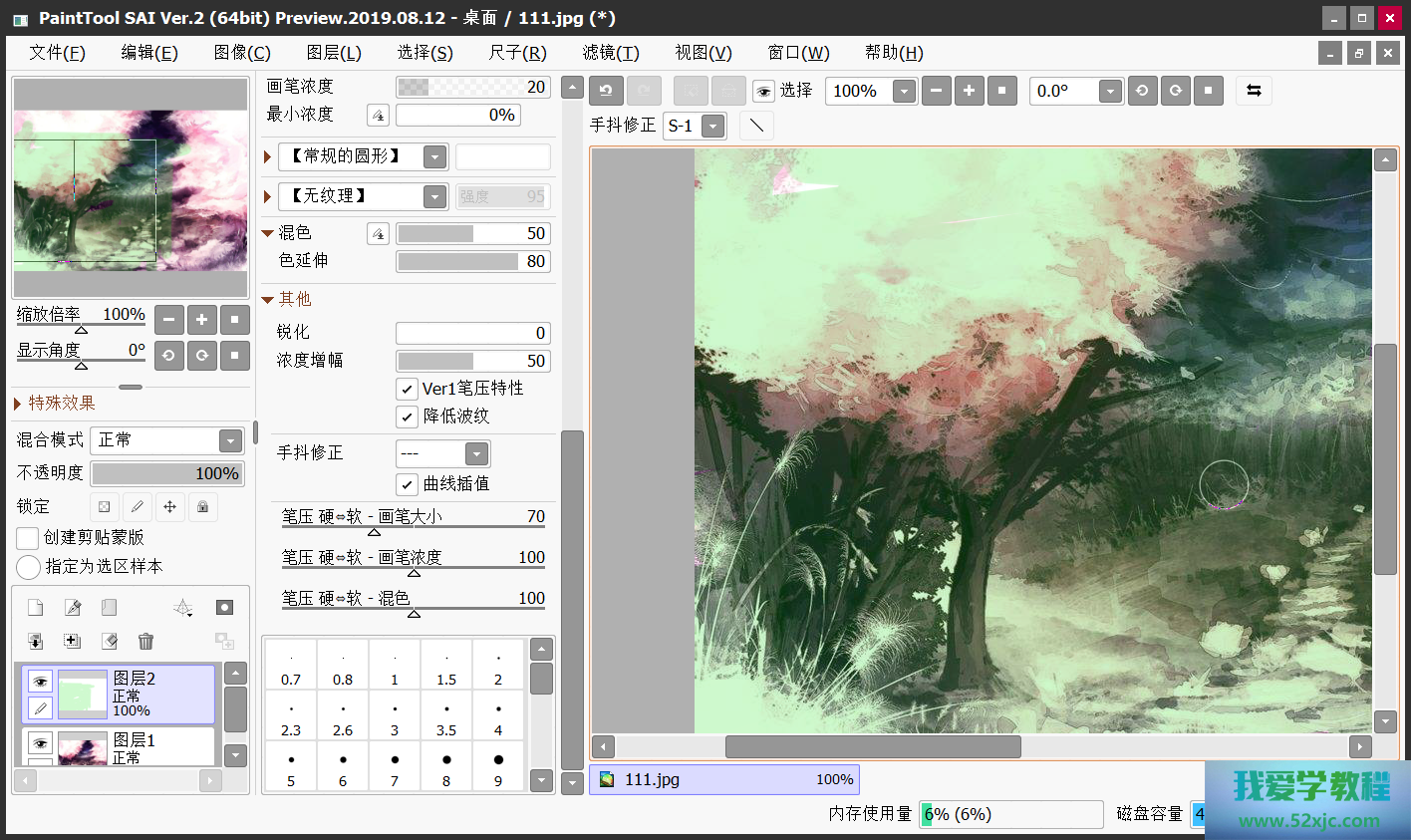
Task: Click the flip canvas horizontally icon
Action: [x=1254, y=91]
